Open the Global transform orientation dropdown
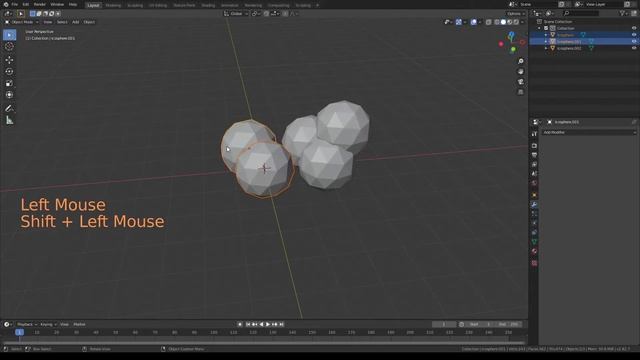The image size is (640, 360). pos(236,13)
